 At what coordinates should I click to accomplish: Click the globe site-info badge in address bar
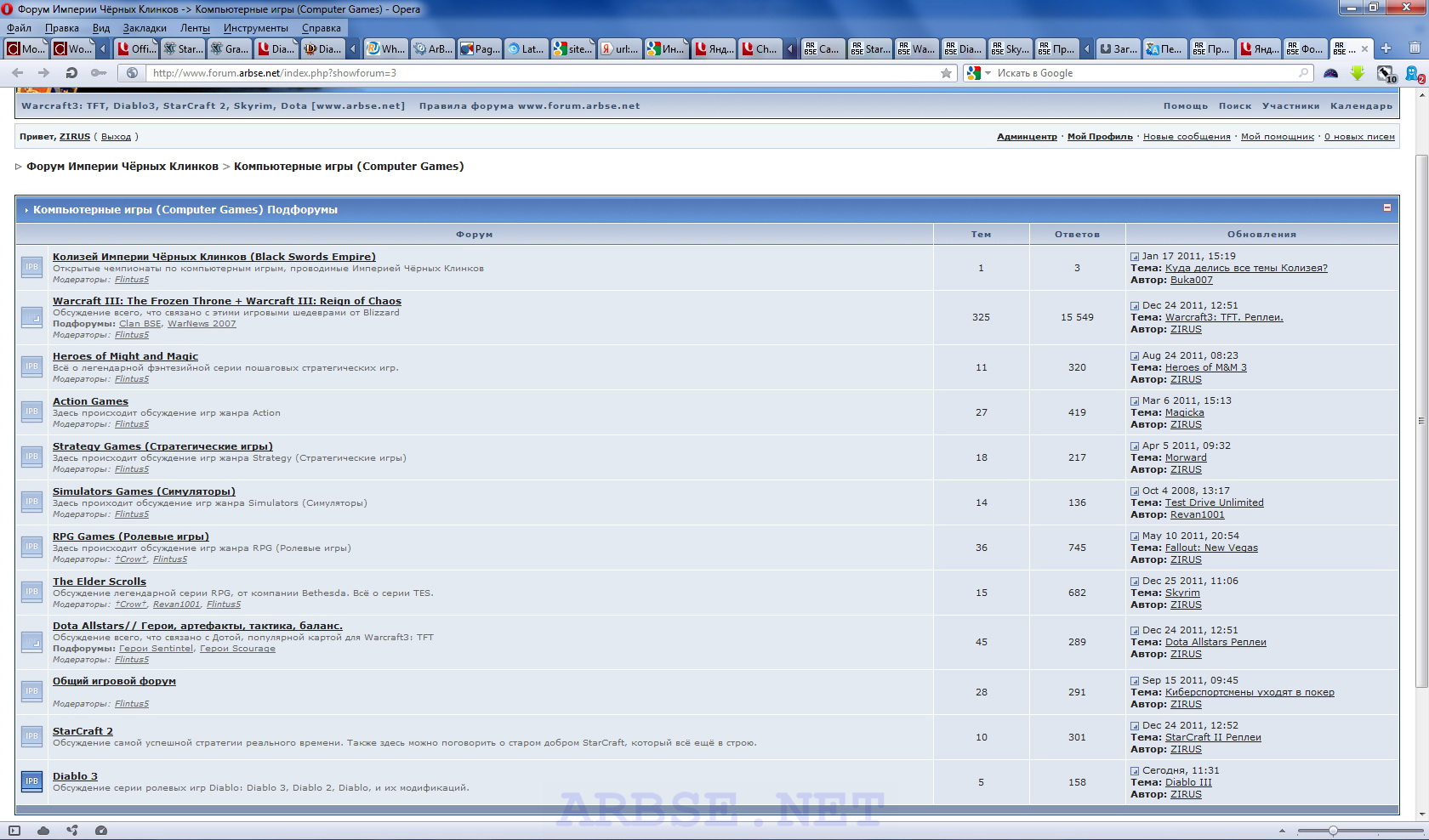[132, 73]
